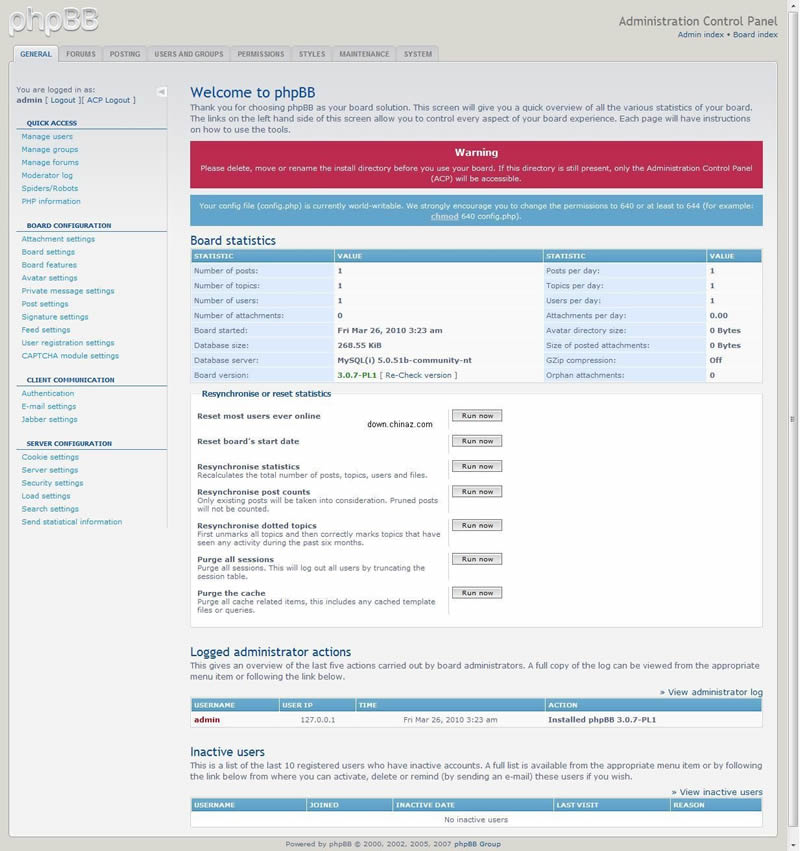Screen dimensions: 800x851
Task: Click the phpBB logo
Action: click(53, 21)
